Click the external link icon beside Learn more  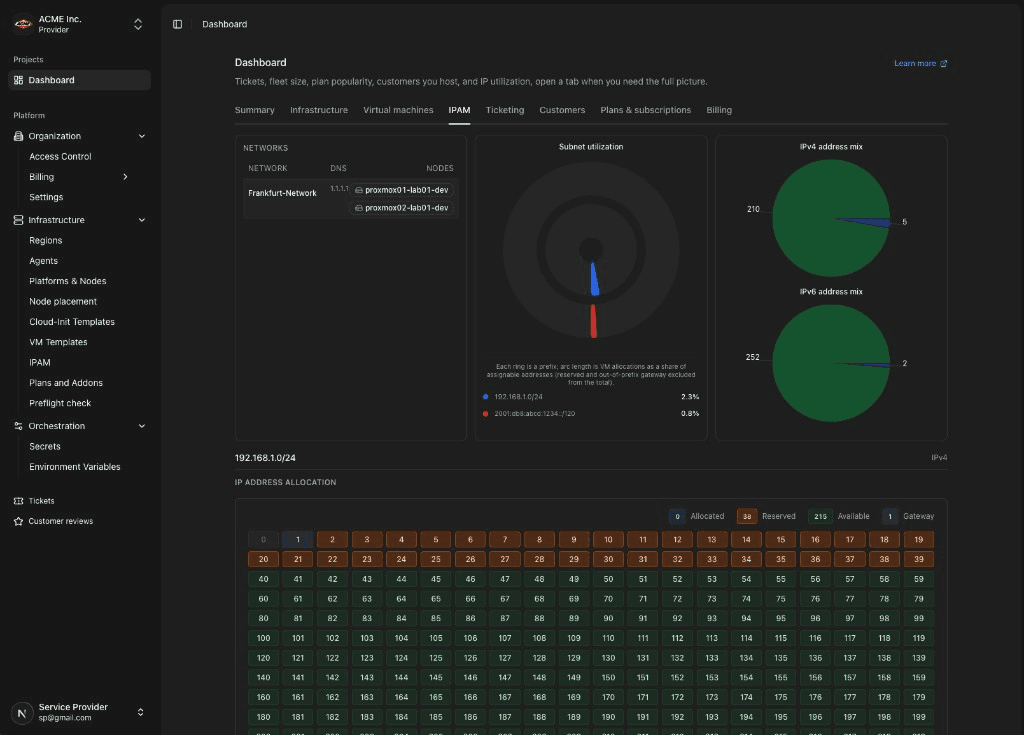tap(944, 63)
